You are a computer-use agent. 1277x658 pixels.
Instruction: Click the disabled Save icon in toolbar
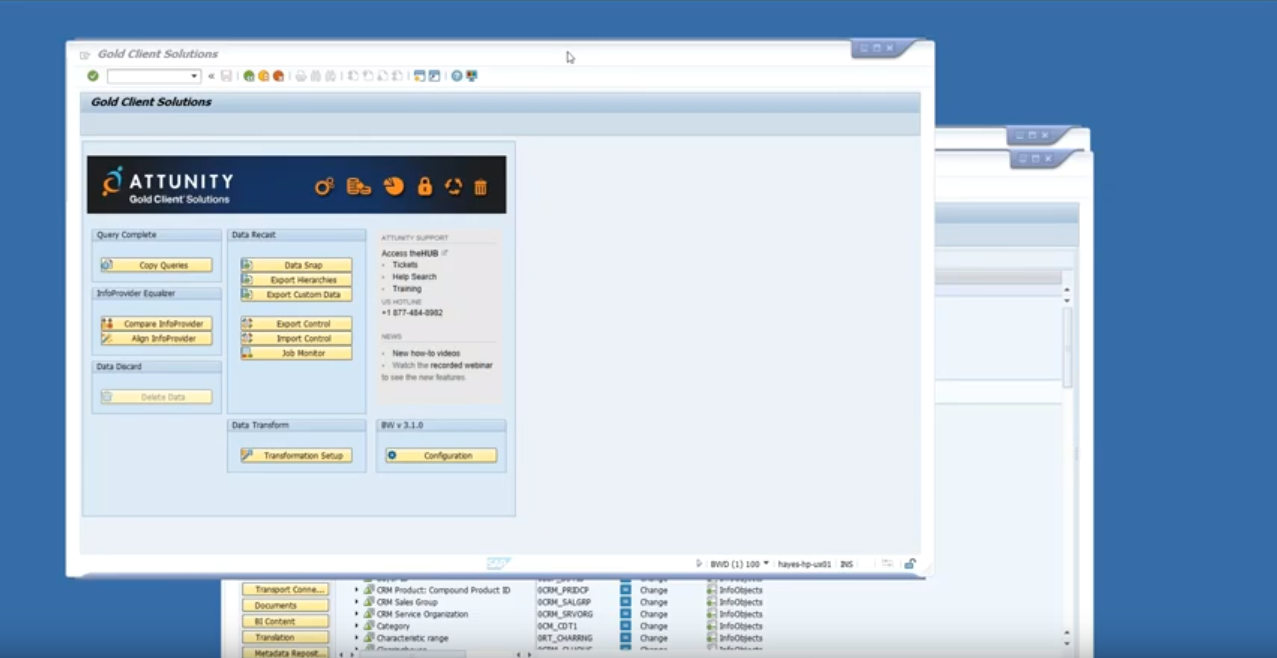pos(227,76)
